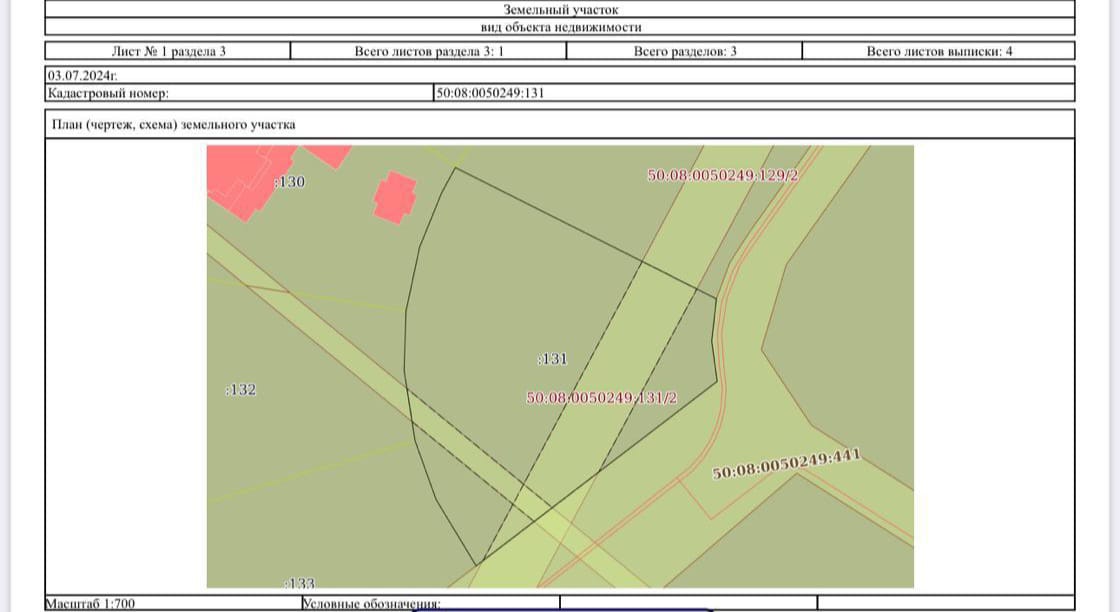Click parcel label :130 on the map
1120x612 pixels.
(x=289, y=182)
